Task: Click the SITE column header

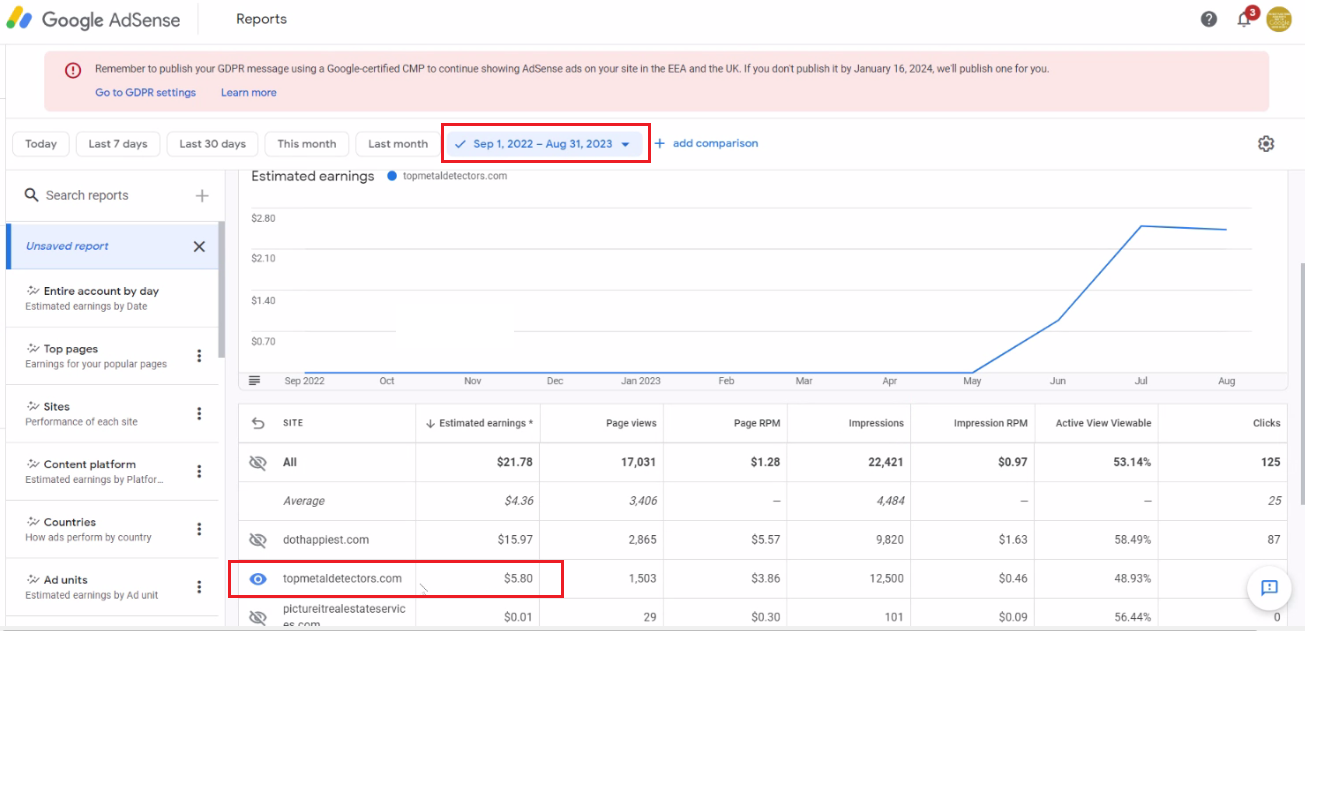Action: (x=293, y=423)
